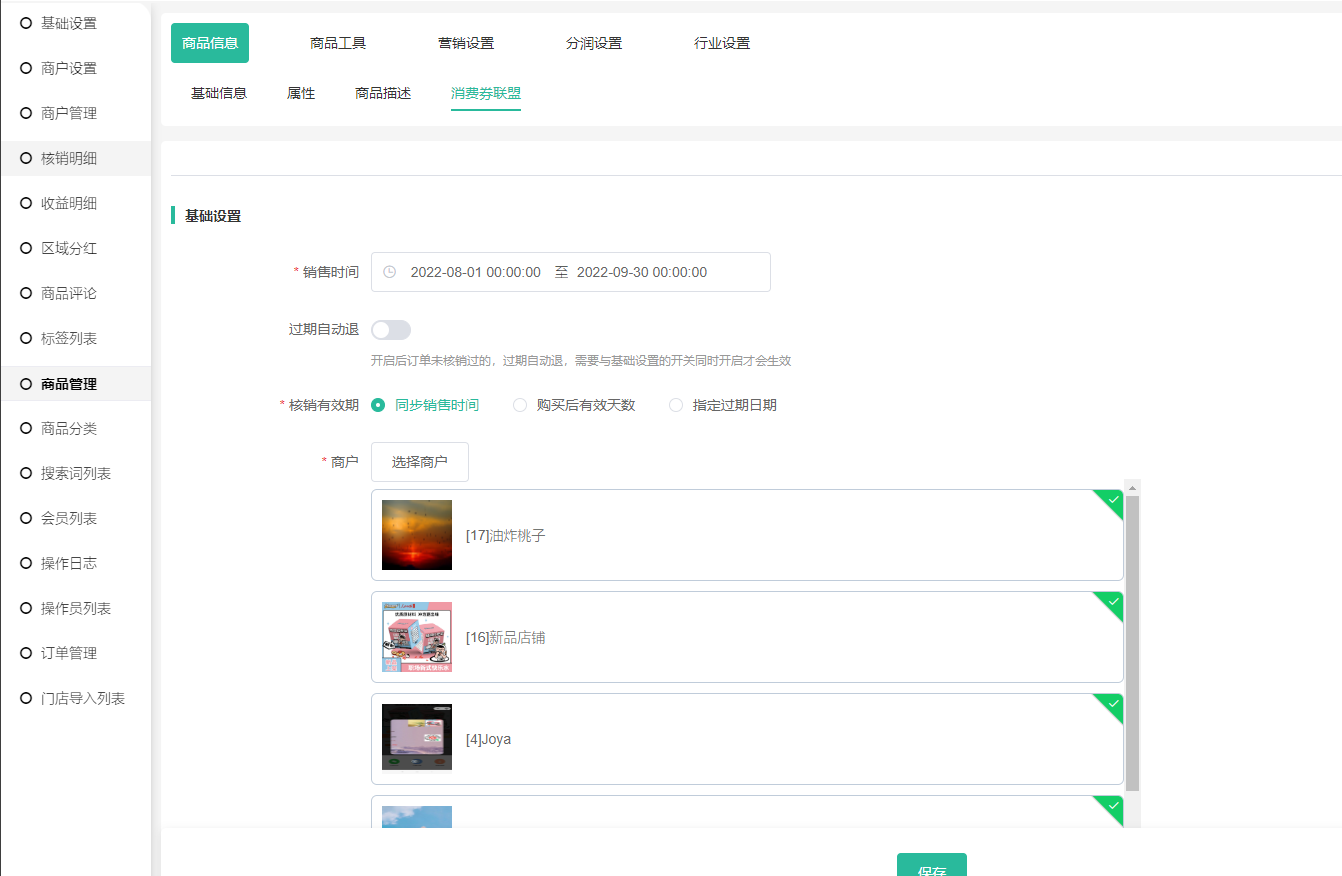Click the 油炸桃子 sunset thumbnail
This screenshot has height=876, width=1342.
click(x=417, y=535)
